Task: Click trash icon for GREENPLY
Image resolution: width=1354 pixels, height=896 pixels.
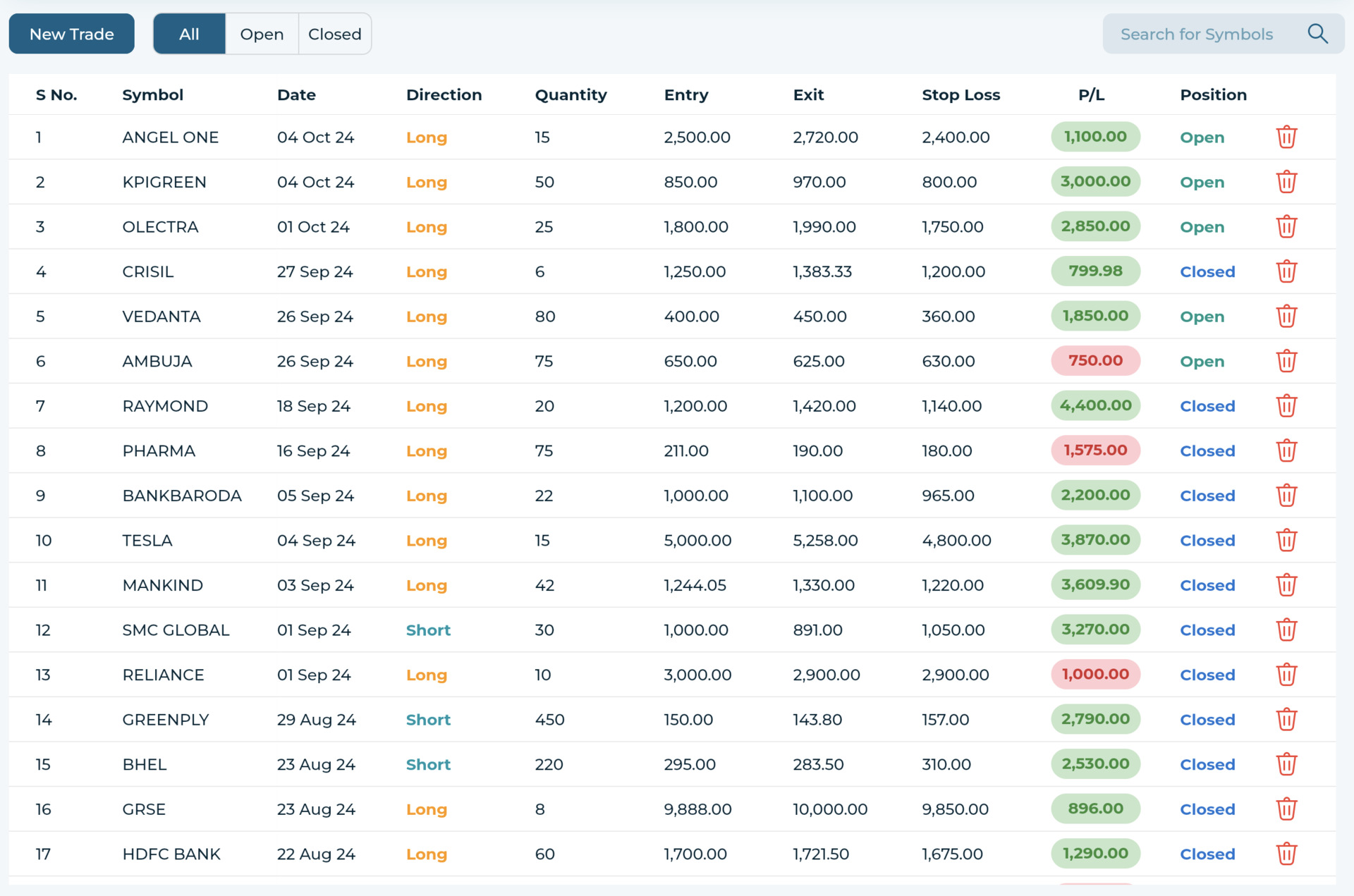Action: (x=1286, y=719)
